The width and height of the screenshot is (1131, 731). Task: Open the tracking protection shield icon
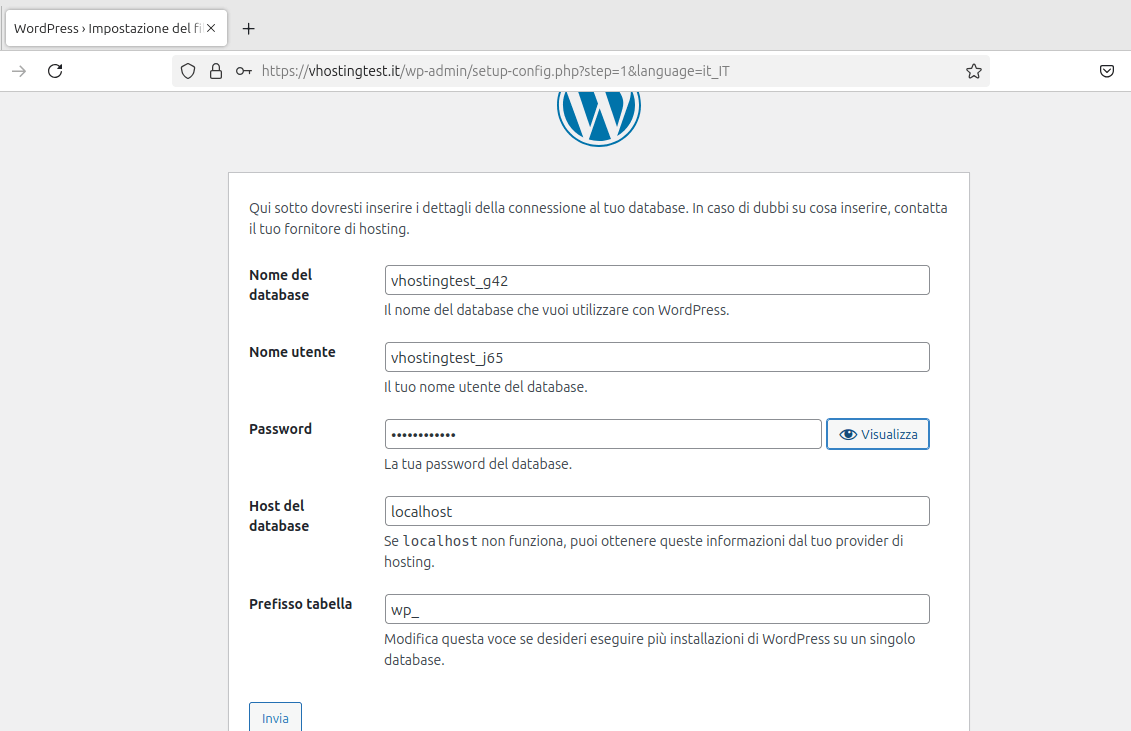187,71
